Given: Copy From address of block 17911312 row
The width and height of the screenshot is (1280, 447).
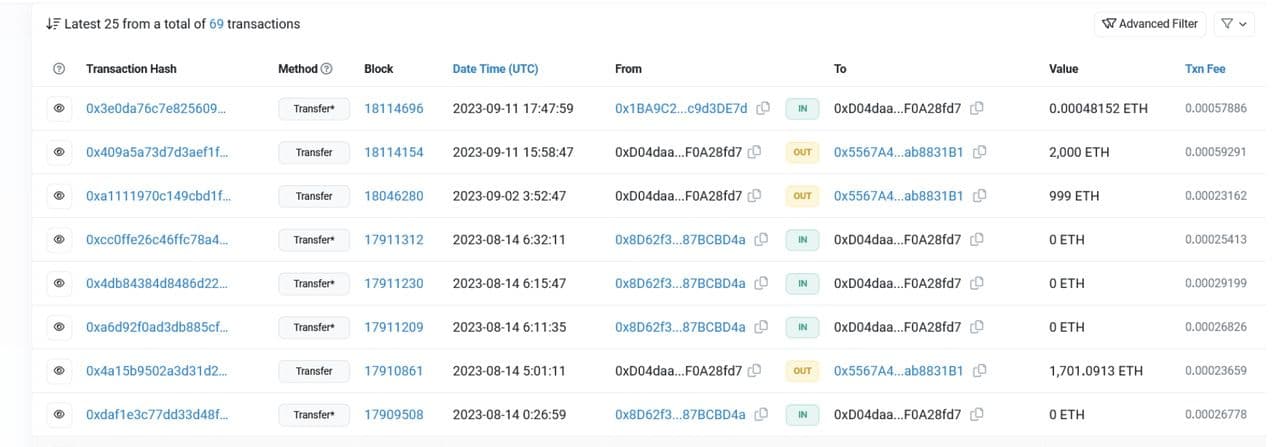Looking at the screenshot, I should [763, 240].
